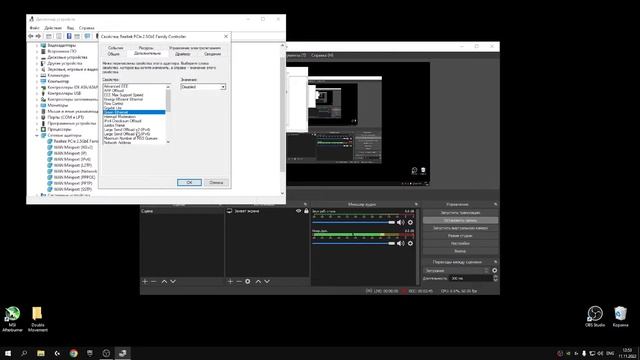
Task: Toggle lock on screen capture source
Action: pos(306,211)
